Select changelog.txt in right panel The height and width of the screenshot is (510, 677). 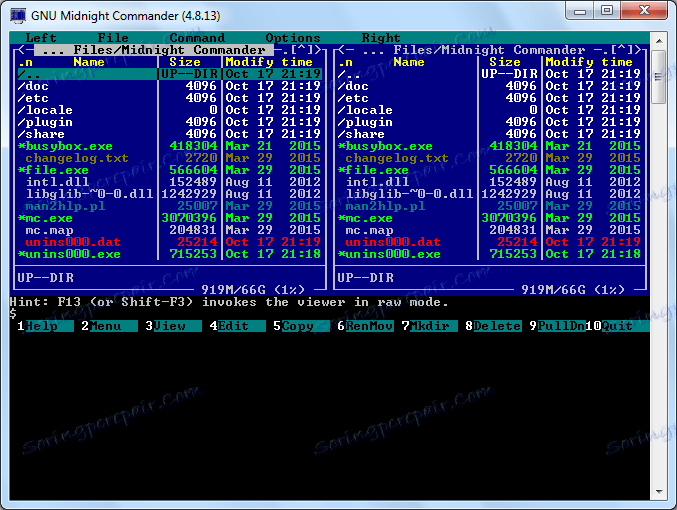(x=490, y=158)
